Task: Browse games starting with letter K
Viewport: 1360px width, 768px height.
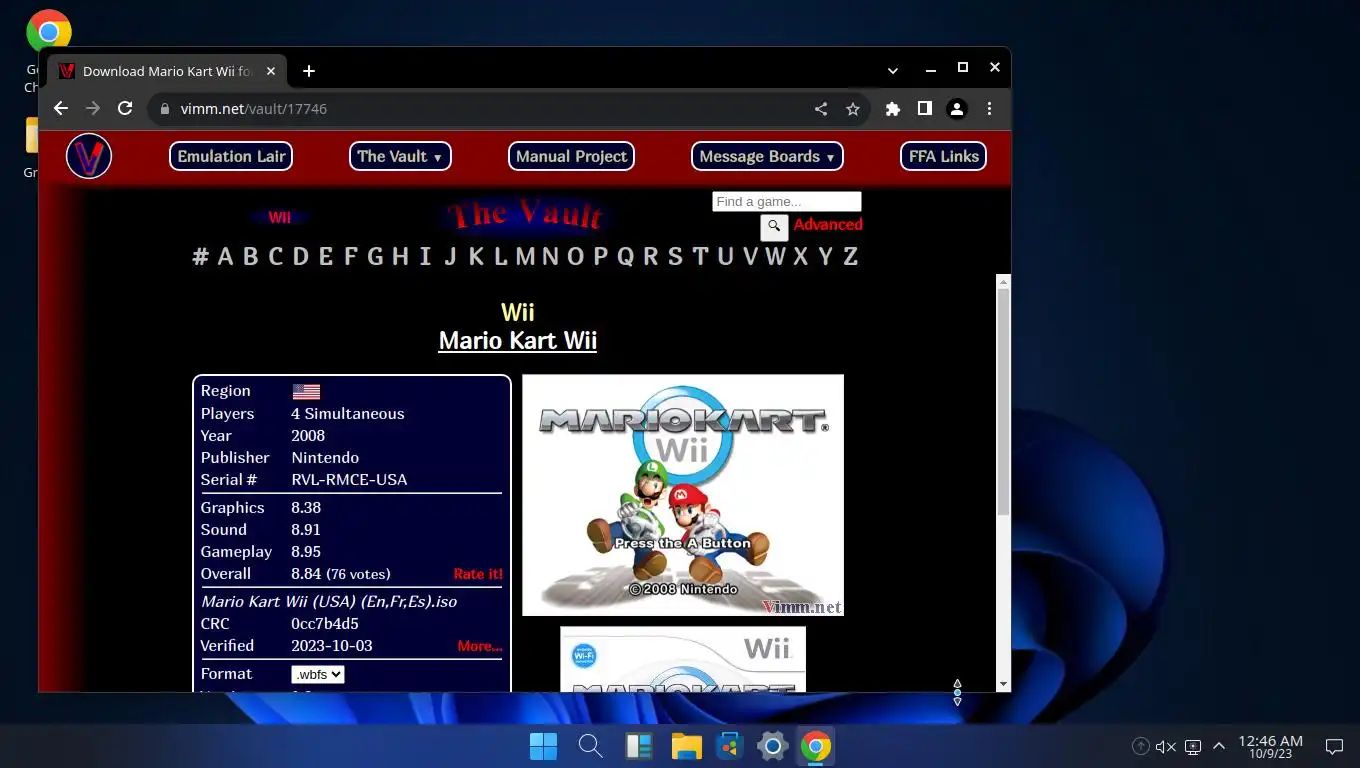Action: click(476, 257)
